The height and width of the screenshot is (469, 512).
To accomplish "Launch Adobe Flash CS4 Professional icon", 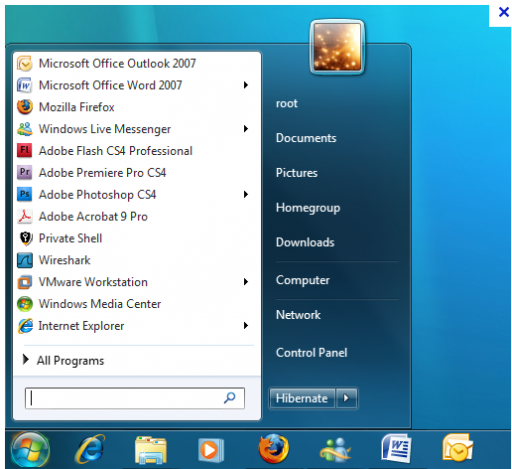I will coord(25,151).
